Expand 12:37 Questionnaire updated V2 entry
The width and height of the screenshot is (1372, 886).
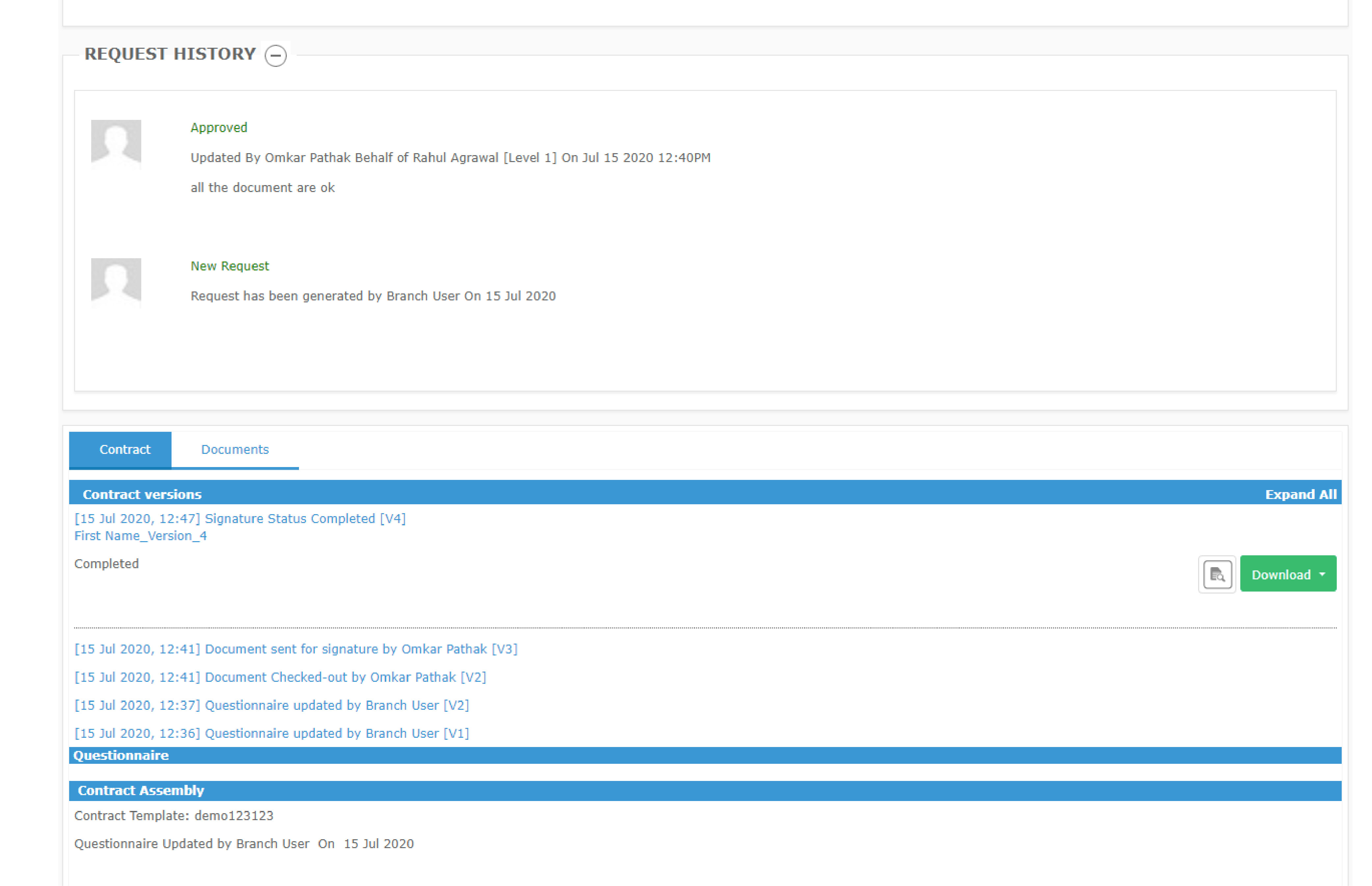click(271, 706)
